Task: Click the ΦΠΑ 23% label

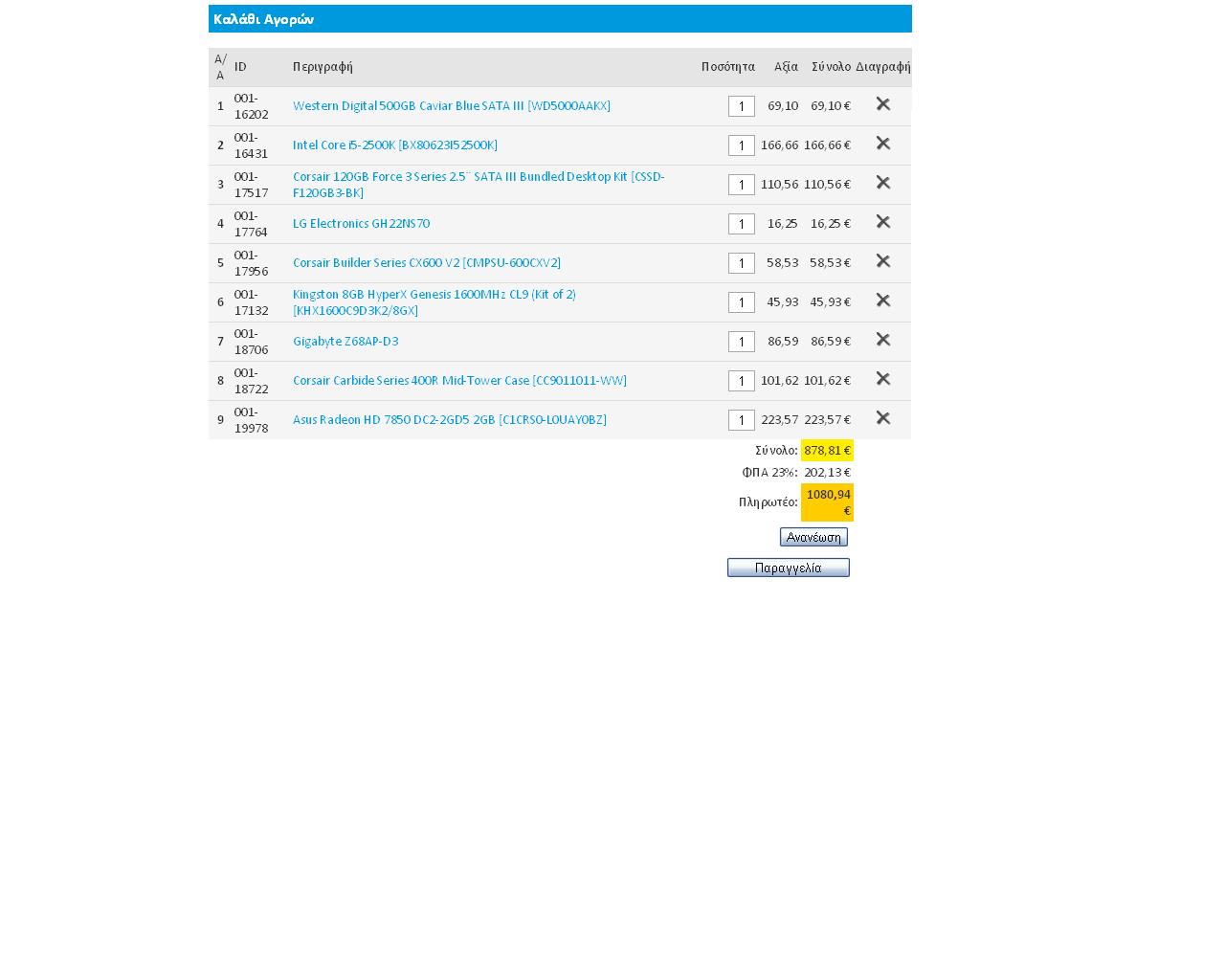Action: tap(769, 473)
